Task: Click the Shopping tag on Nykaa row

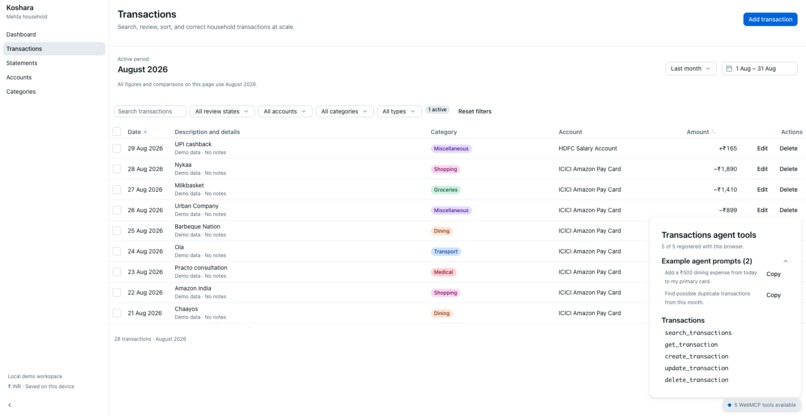Action: click(x=445, y=169)
